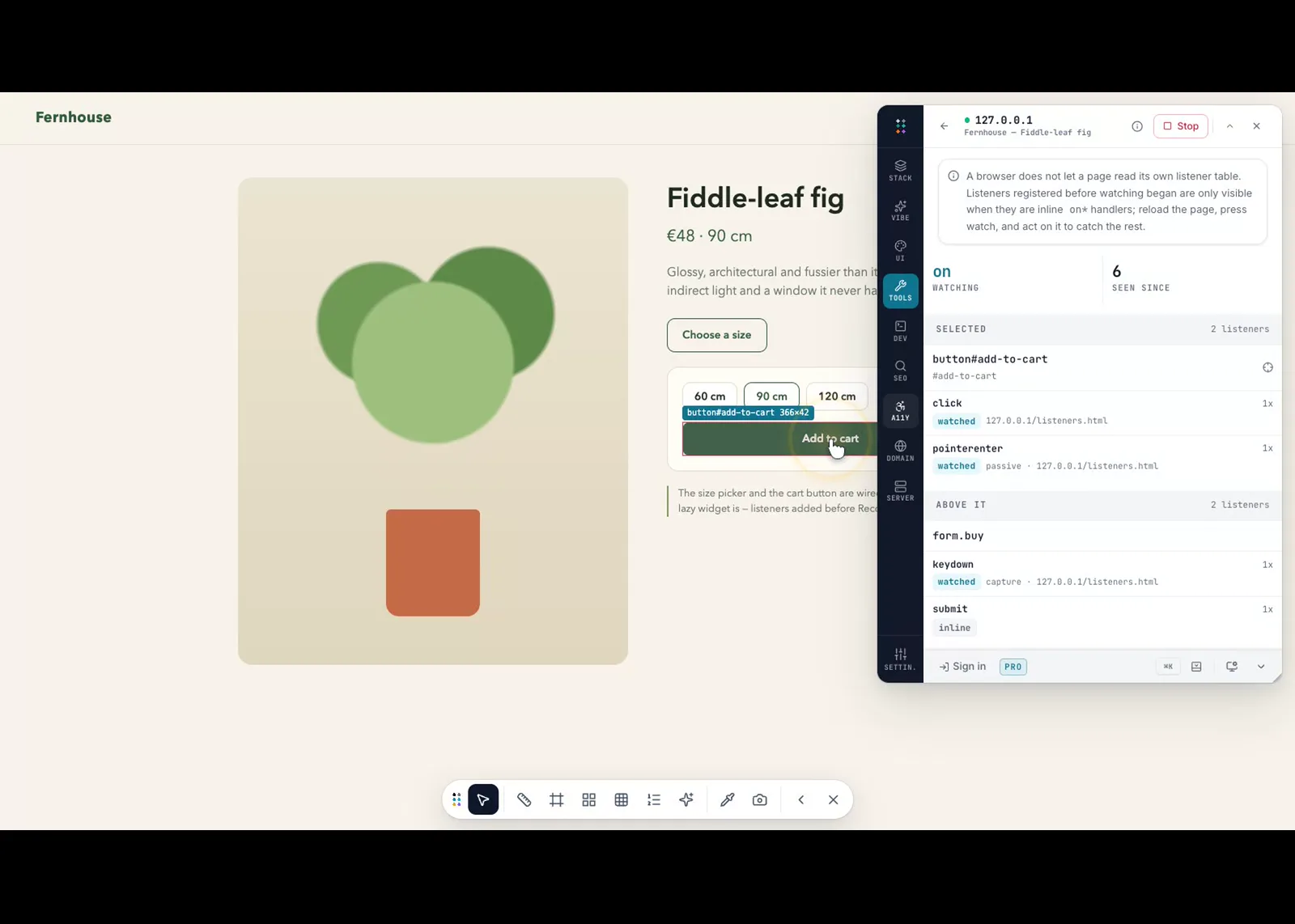This screenshot has height=924, width=1295.
Task: Open the table grid tool in toolbar
Action: [622, 799]
